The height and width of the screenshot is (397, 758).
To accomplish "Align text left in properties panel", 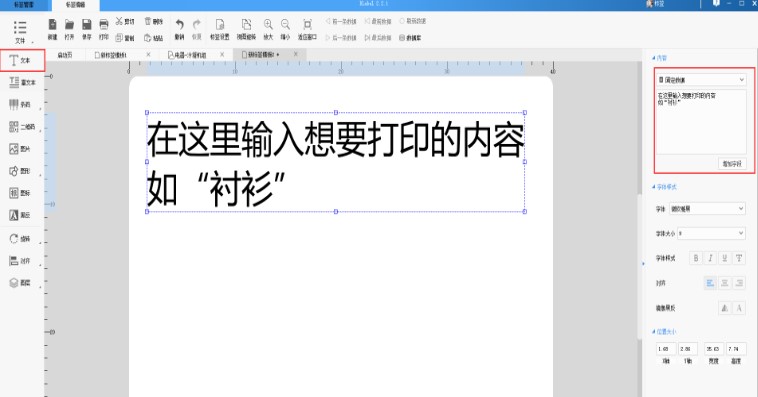I will pyautogui.click(x=710, y=283).
